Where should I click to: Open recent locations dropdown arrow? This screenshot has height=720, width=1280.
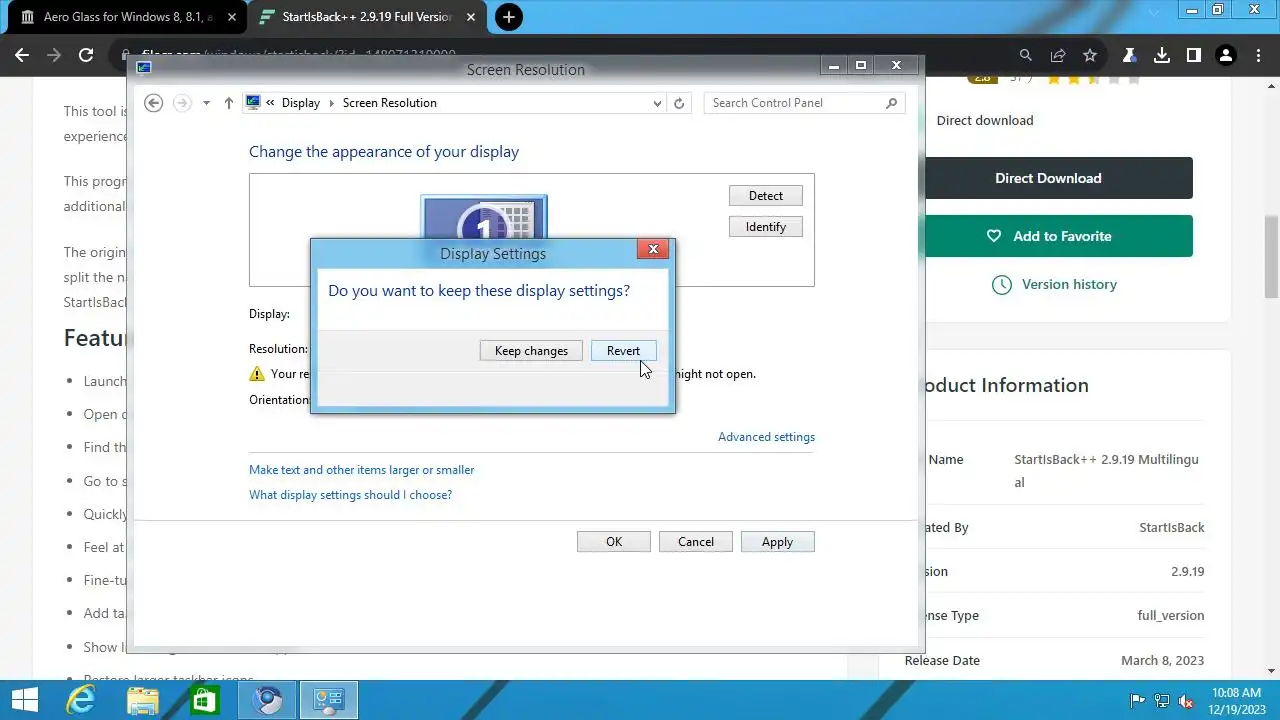pos(206,103)
